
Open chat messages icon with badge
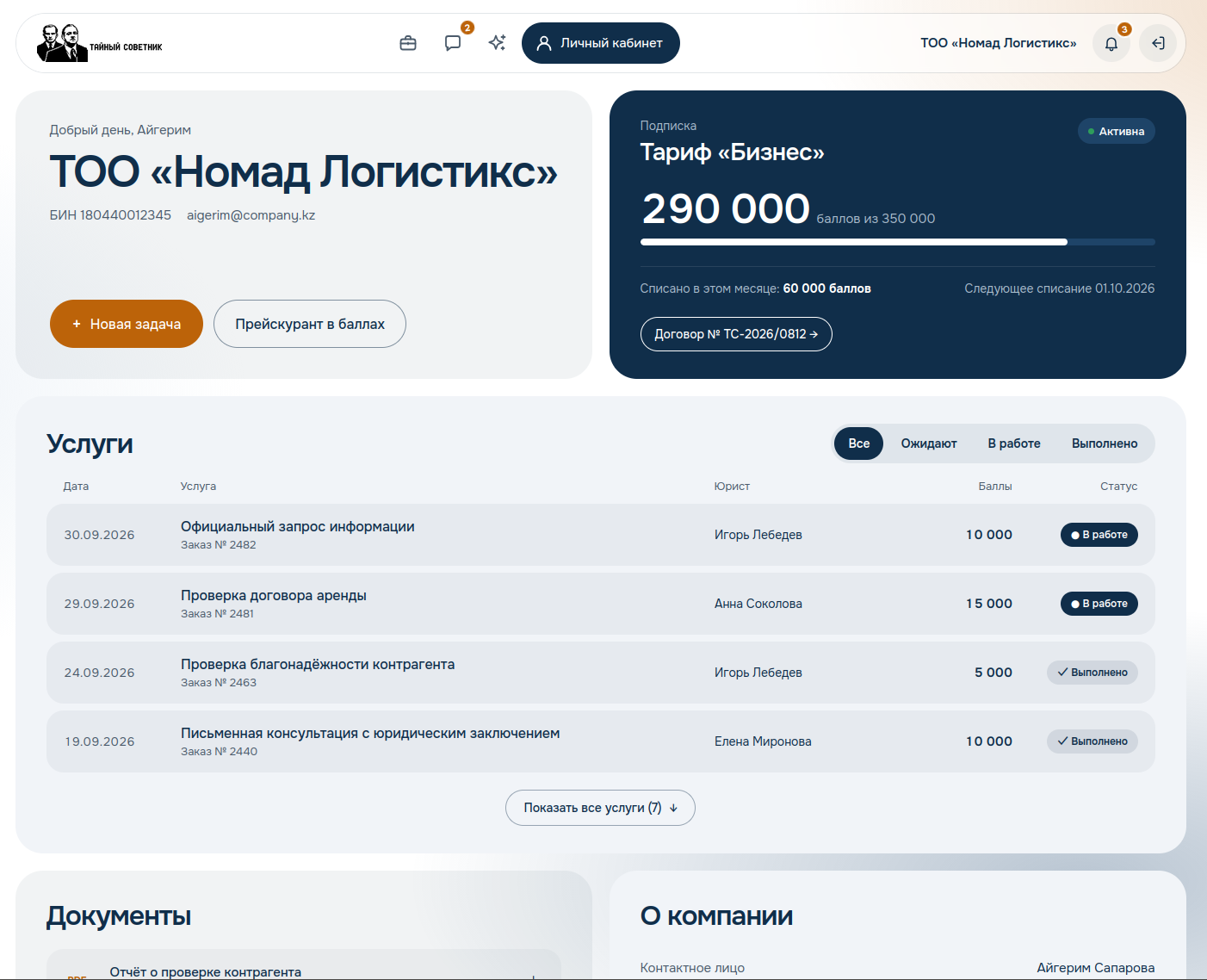[x=453, y=43]
